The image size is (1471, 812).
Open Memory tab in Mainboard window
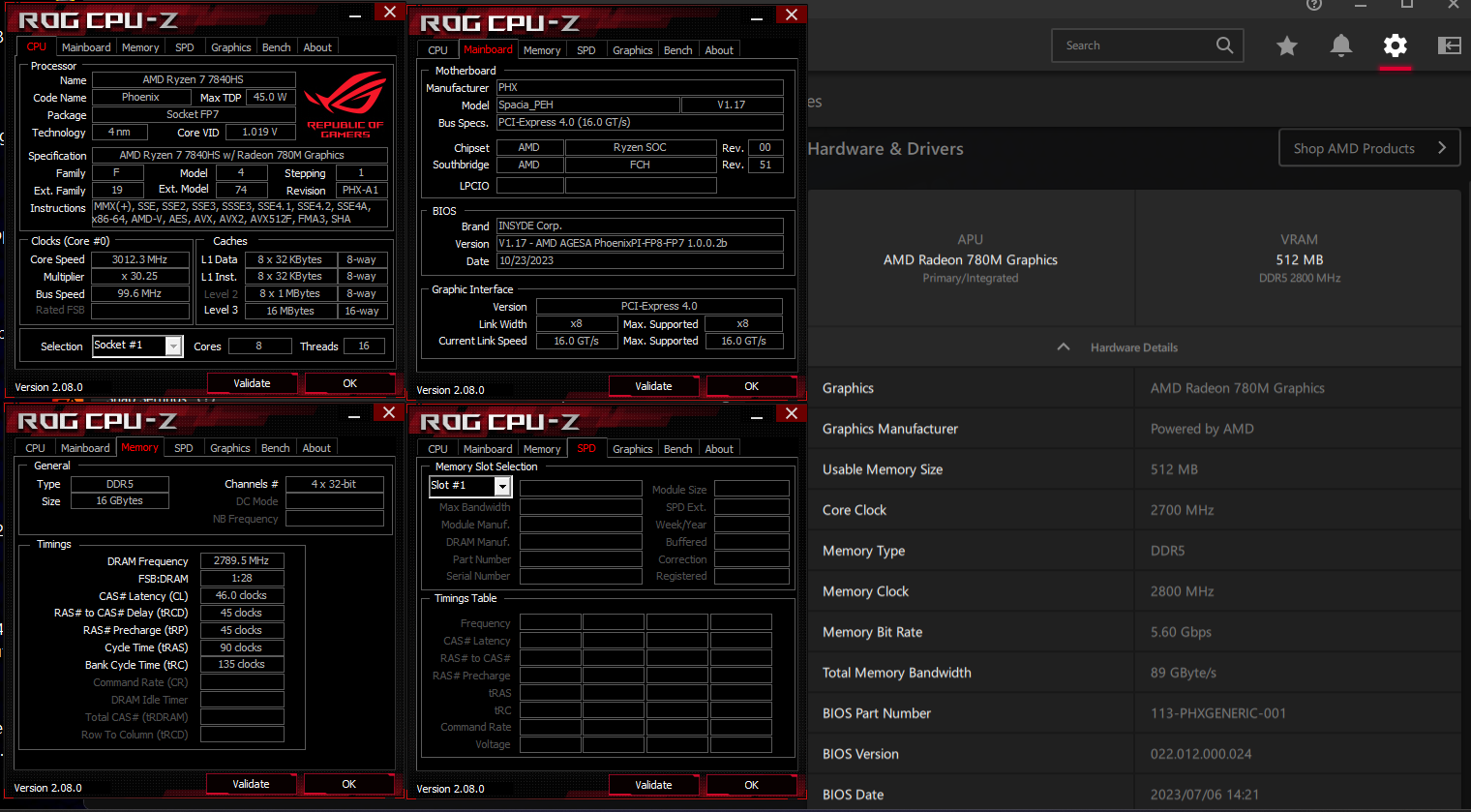click(542, 50)
